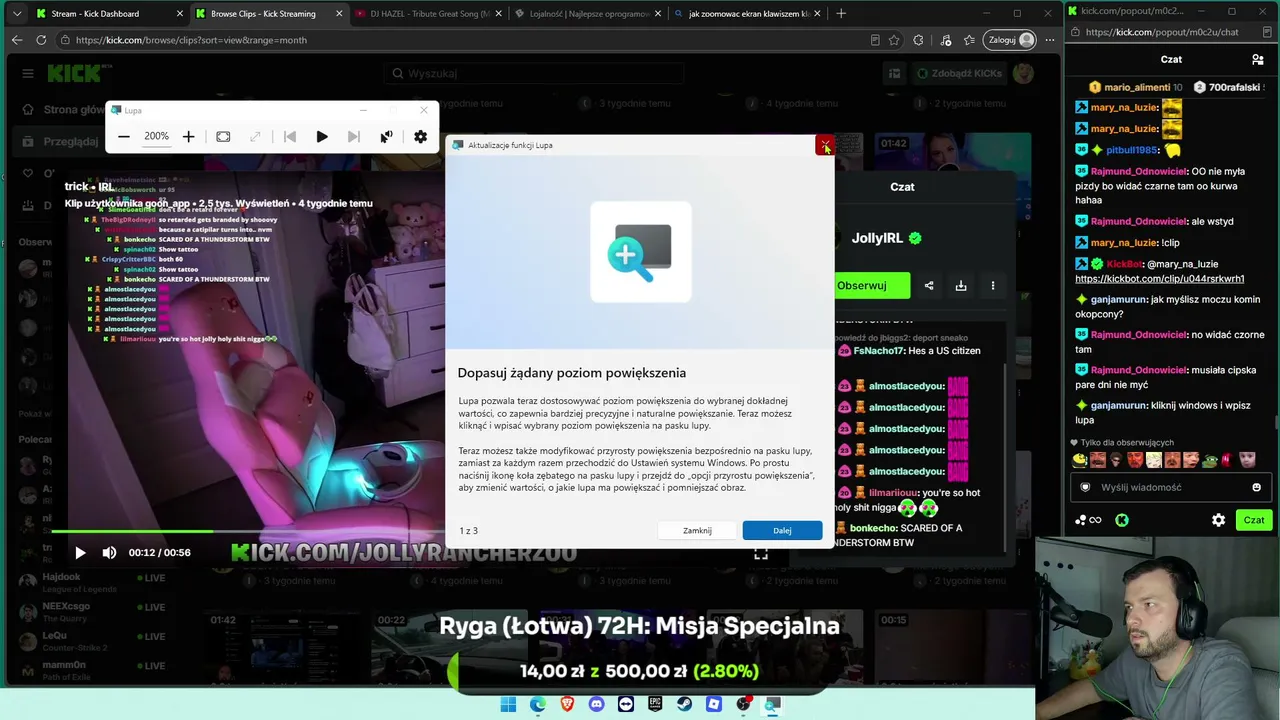Bookmark this page with star icon
The image size is (1280, 720).
[894, 40]
